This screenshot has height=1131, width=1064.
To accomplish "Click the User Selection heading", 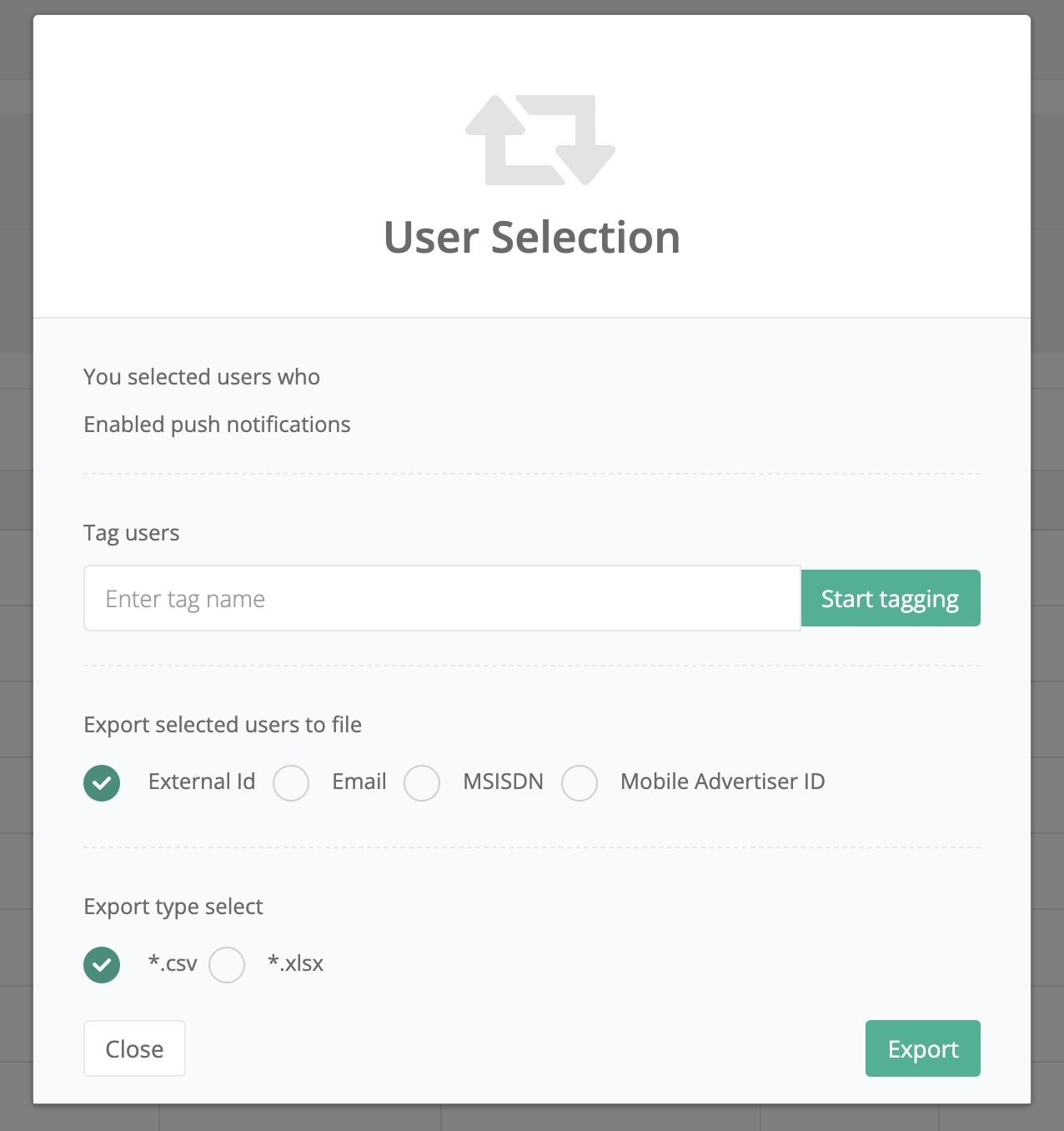I will click(x=532, y=238).
